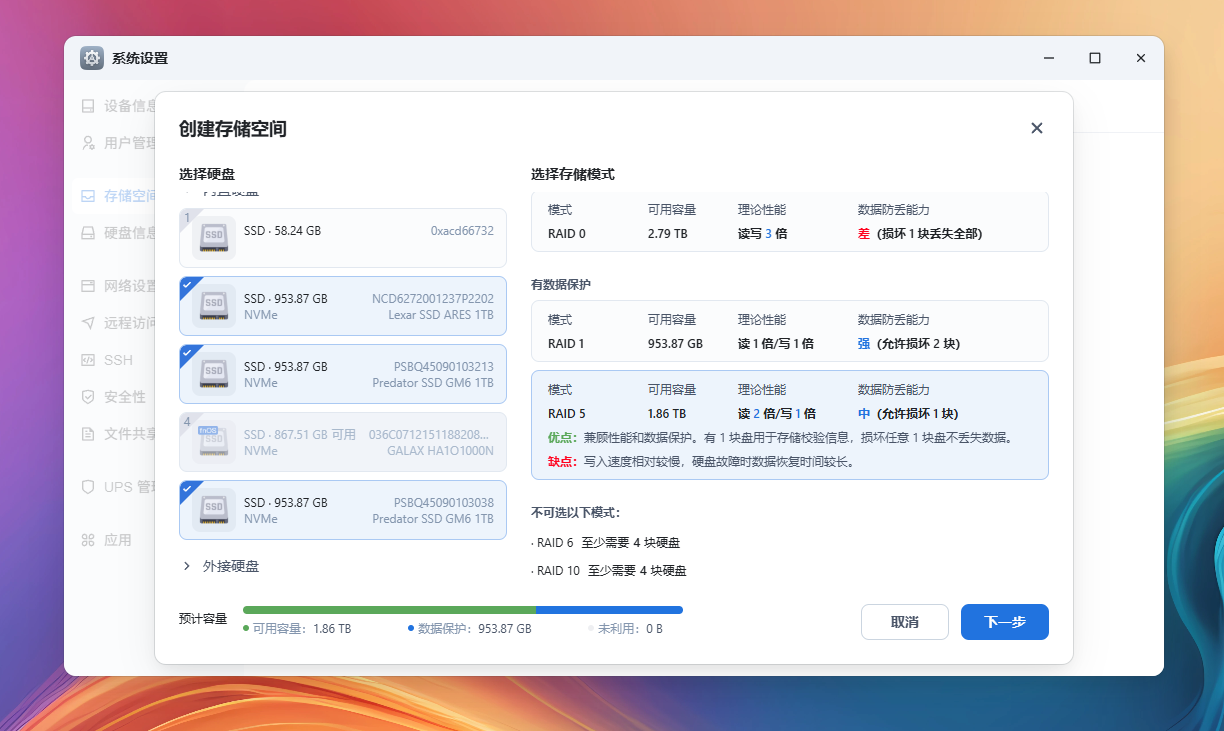Click the Lexar SSD ARES drive icon

pos(213,306)
